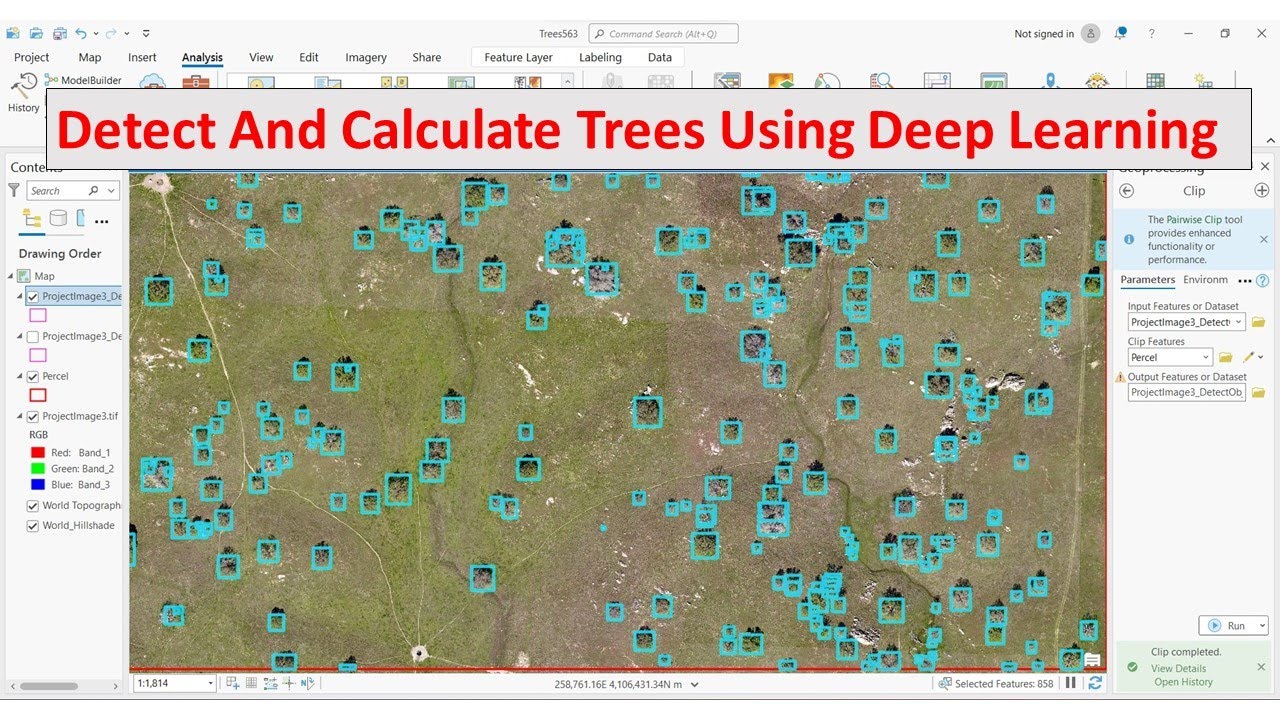The width and height of the screenshot is (1280, 720).
Task: Launch ModelBuilder from the Analysis ribbon
Action: point(83,80)
